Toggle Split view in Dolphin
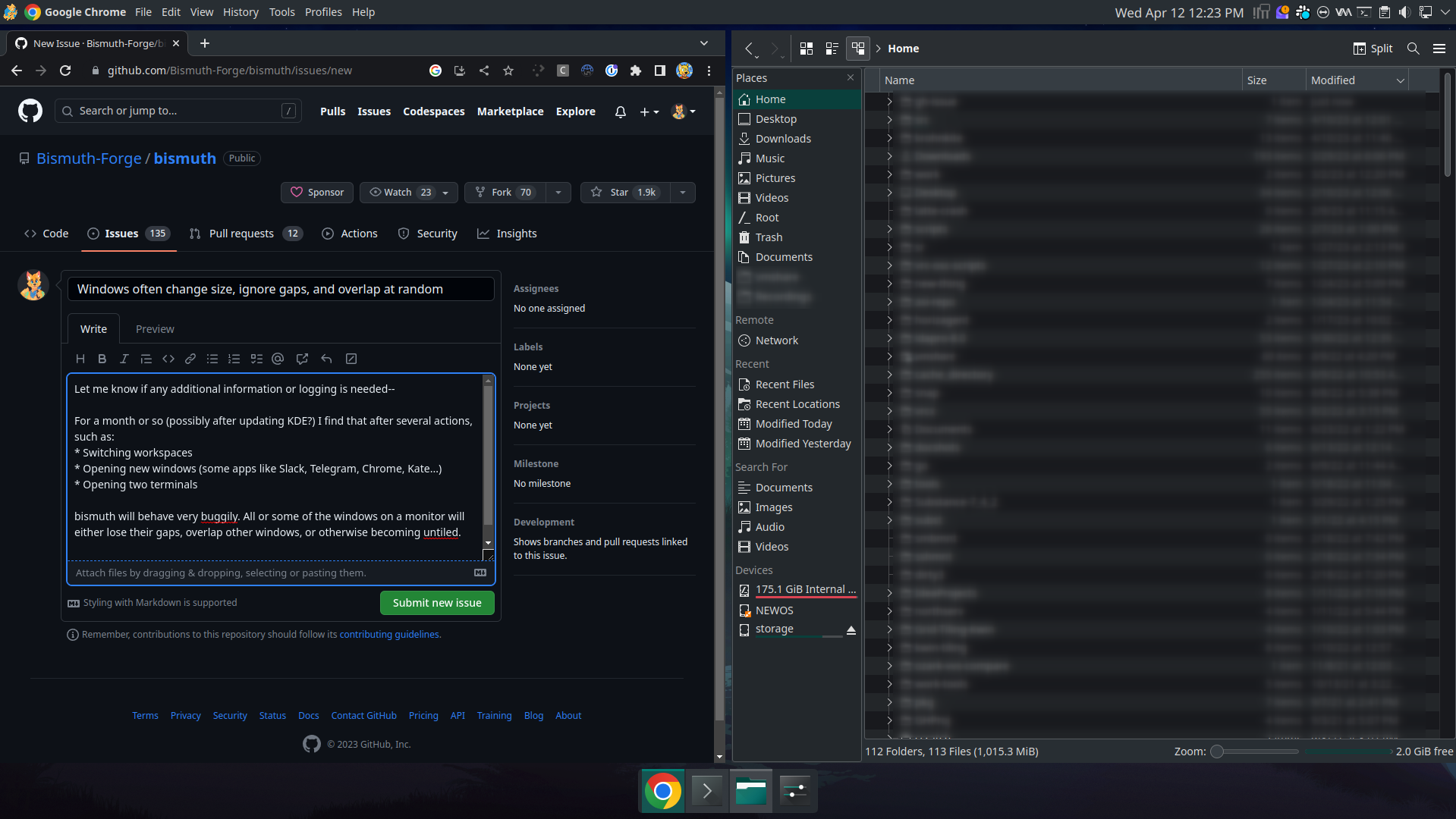 pyautogui.click(x=1373, y=49)
